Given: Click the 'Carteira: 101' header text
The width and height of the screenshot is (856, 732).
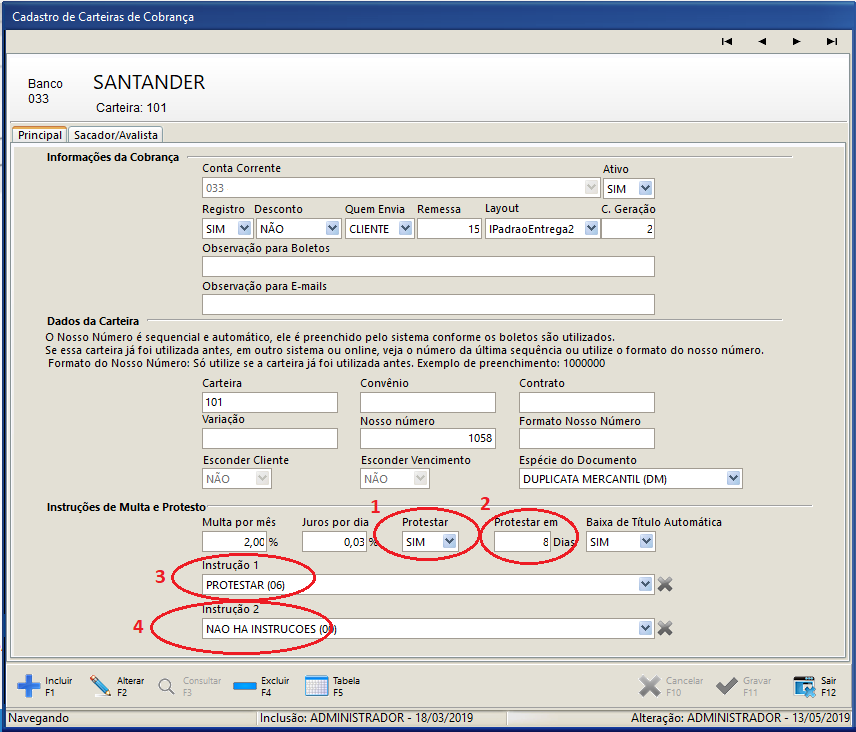Looking at the screenshot, I should 131,108.
